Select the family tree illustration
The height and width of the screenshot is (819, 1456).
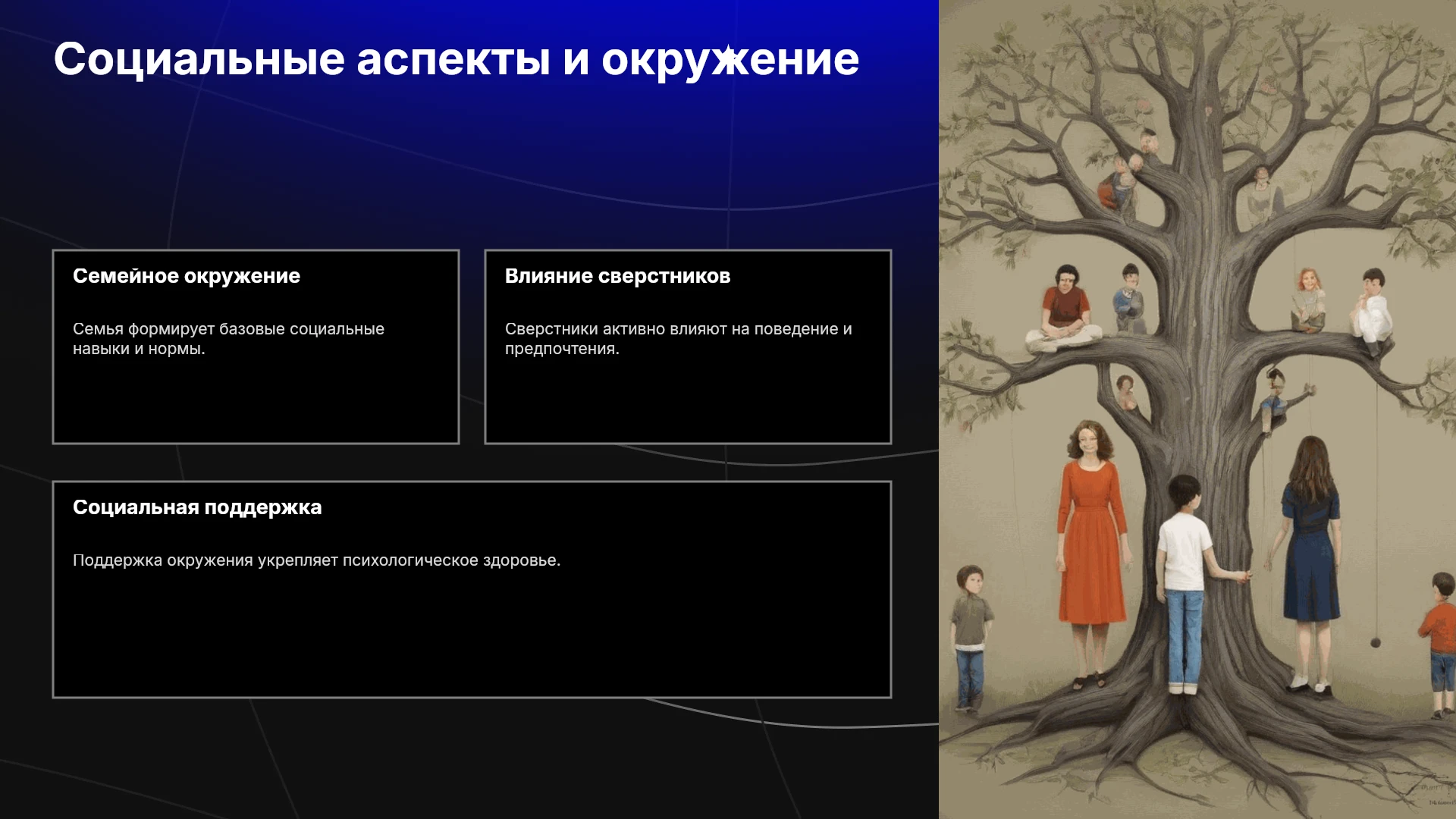[x=1197, y=409]
